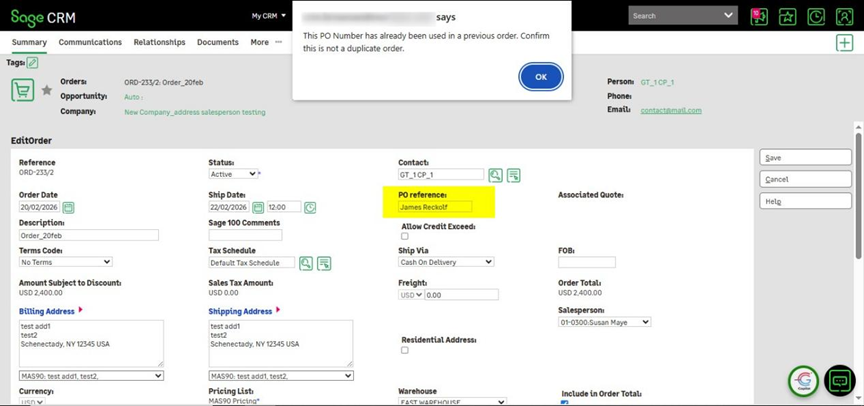Open the Terms Code dropdown
864x406 pixels.
(65, 262)
